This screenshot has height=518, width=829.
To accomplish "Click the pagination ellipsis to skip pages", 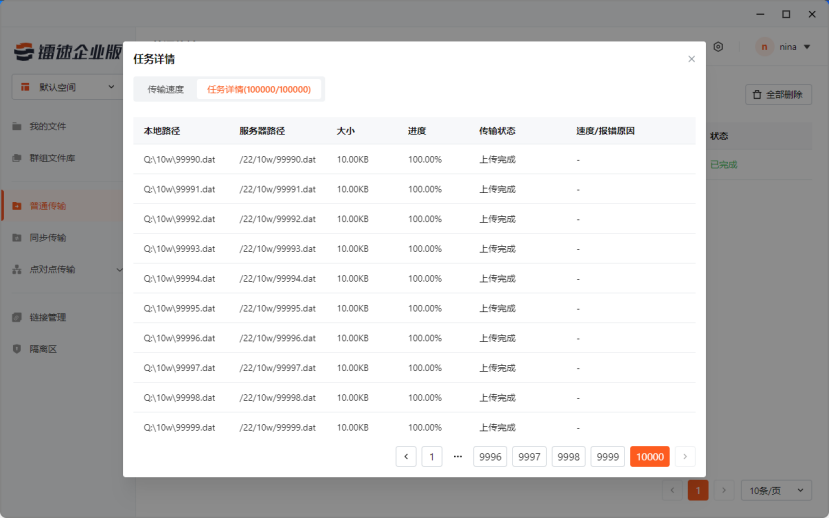I will click(458, 457).
